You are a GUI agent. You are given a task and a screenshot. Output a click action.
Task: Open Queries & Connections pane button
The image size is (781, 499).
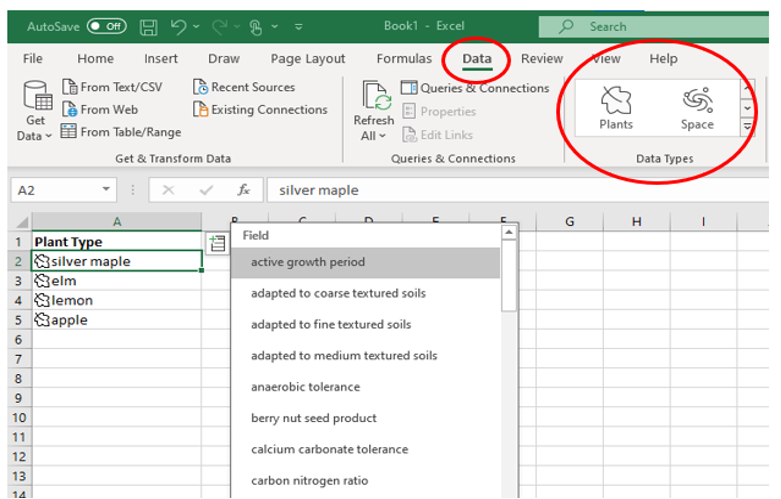pyautogui.click(x=475, y=88)
